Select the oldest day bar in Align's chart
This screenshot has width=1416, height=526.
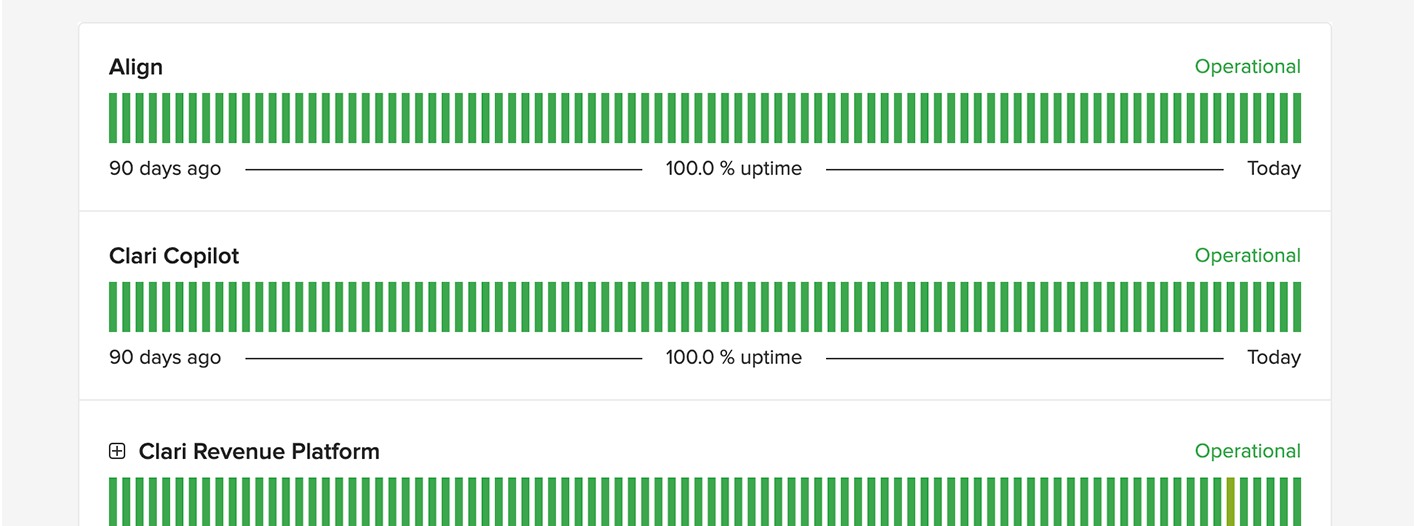pos(113,118)
